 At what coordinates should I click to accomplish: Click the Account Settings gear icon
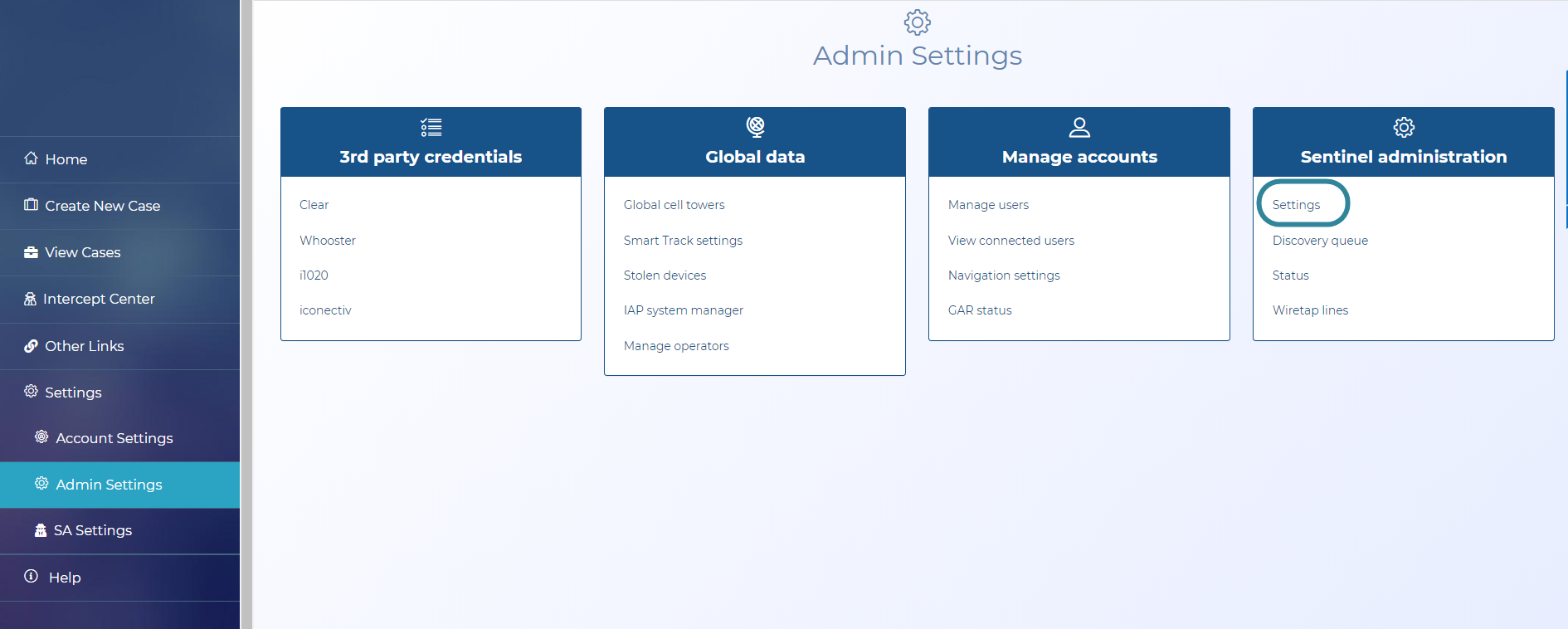pyautogui.click(x=41, y=437)
